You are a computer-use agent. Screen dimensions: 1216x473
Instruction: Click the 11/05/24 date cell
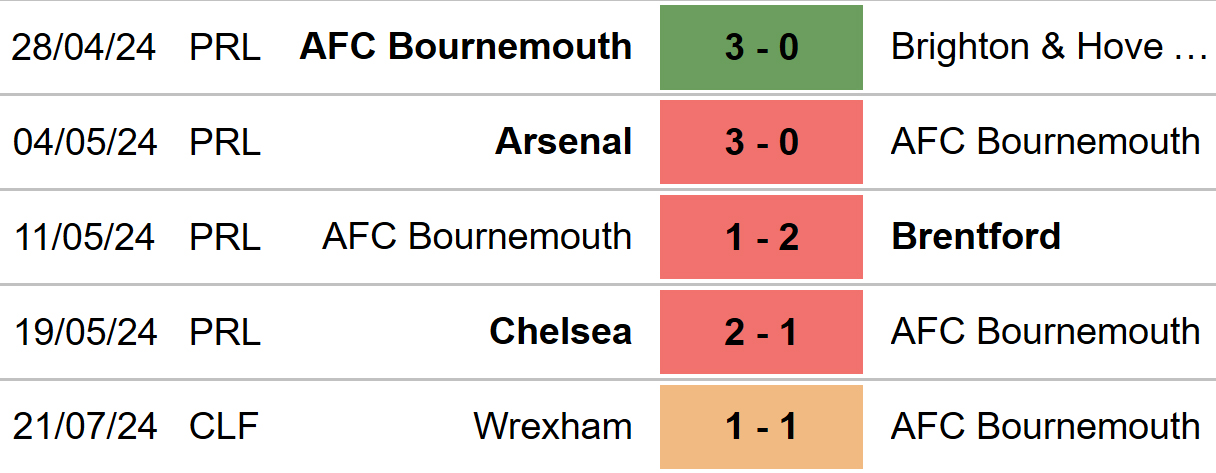tap(85, 237)
